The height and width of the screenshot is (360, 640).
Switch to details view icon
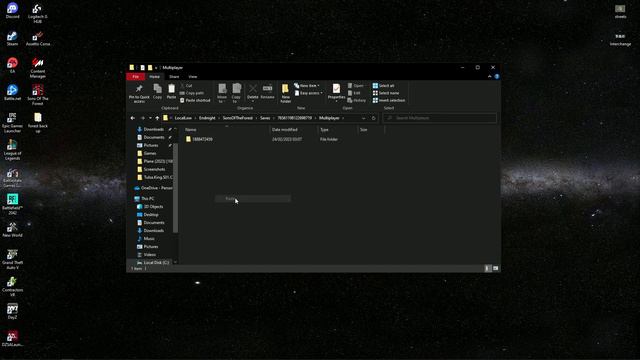tap(488, 269)
